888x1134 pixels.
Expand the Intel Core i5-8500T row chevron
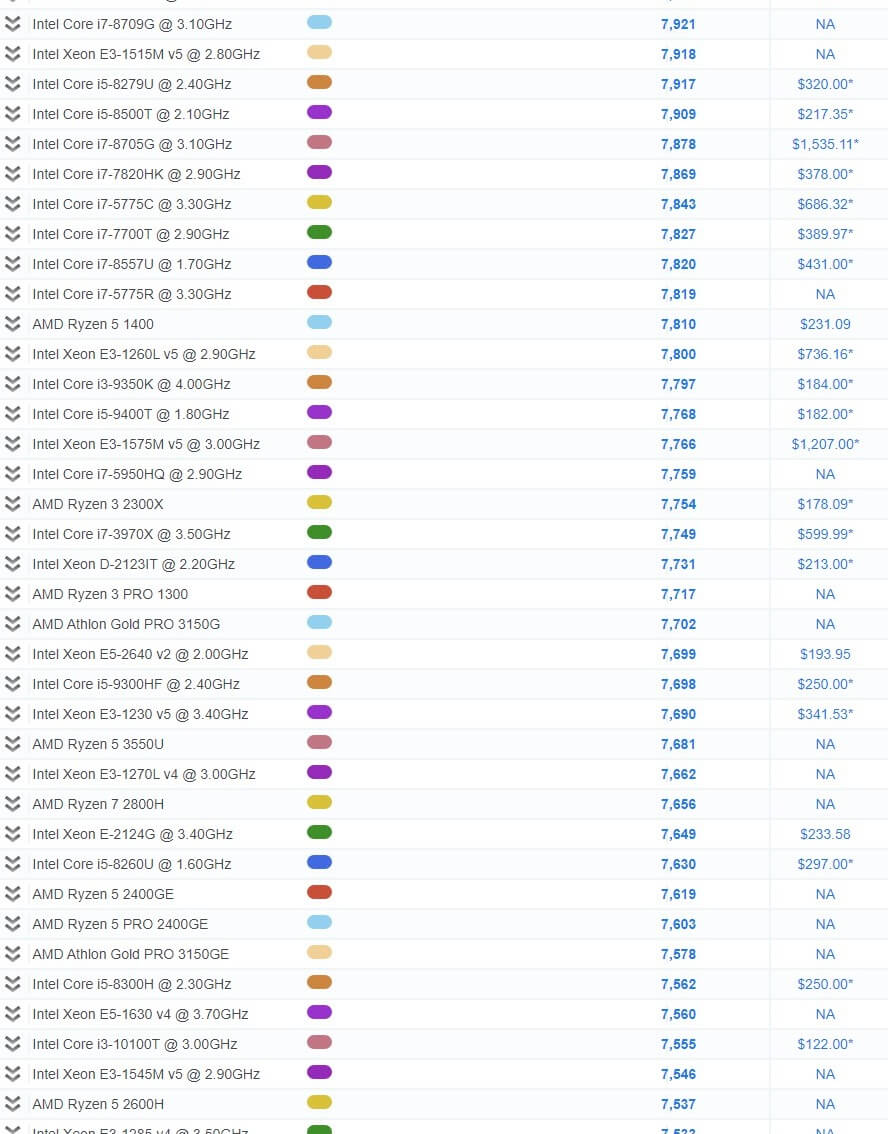click(12, 114)
